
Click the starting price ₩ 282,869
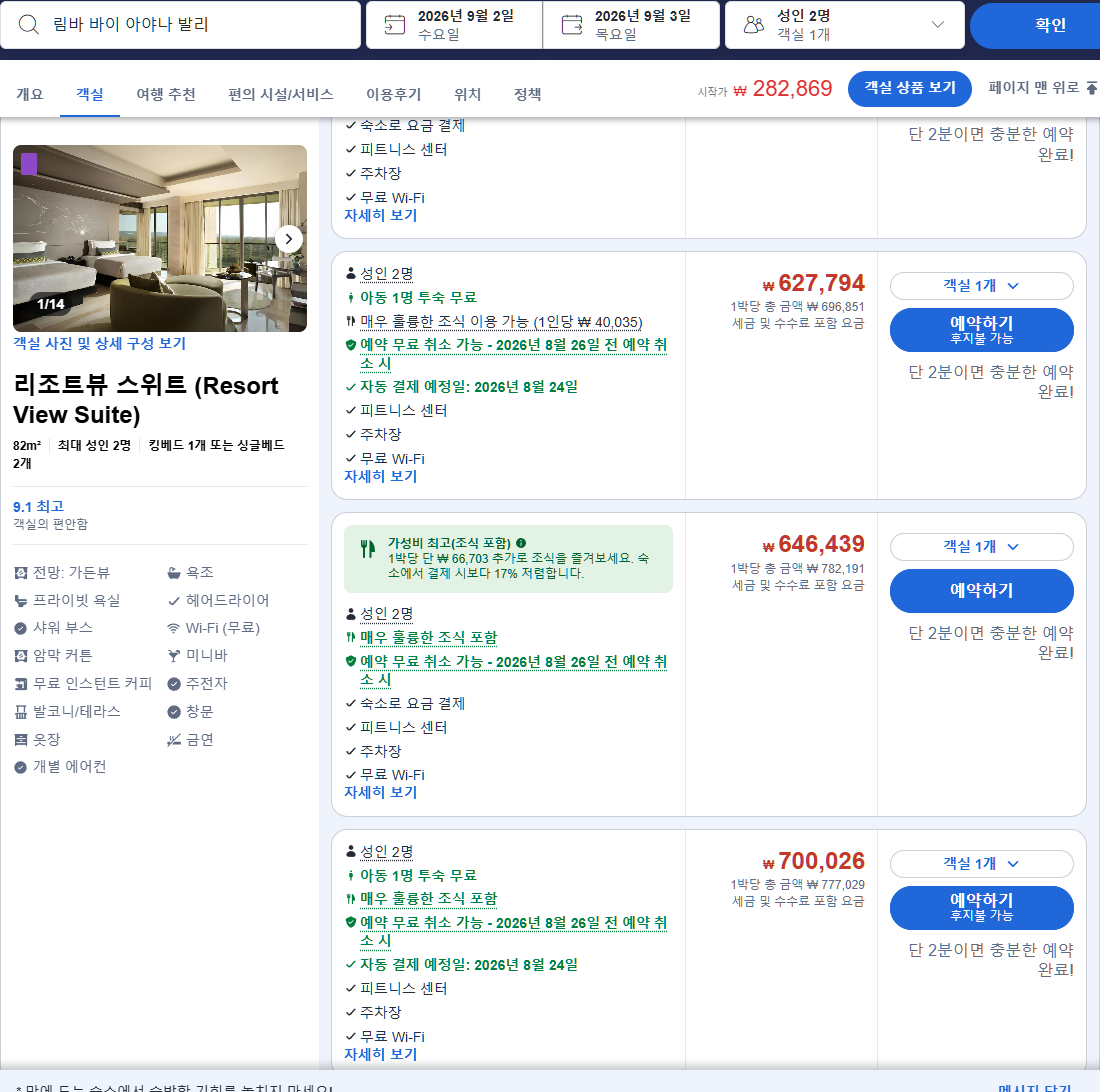[783, 88]
